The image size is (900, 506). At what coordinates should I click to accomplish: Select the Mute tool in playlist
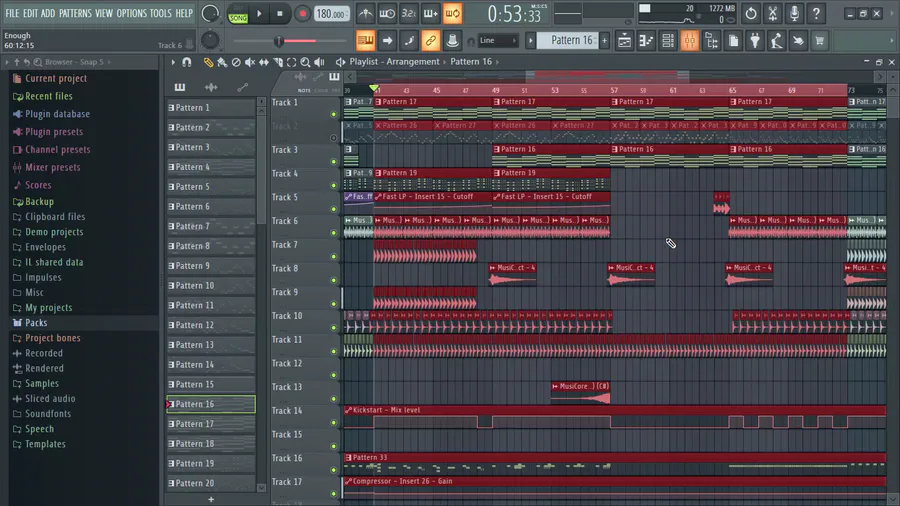tap(250, 62)
